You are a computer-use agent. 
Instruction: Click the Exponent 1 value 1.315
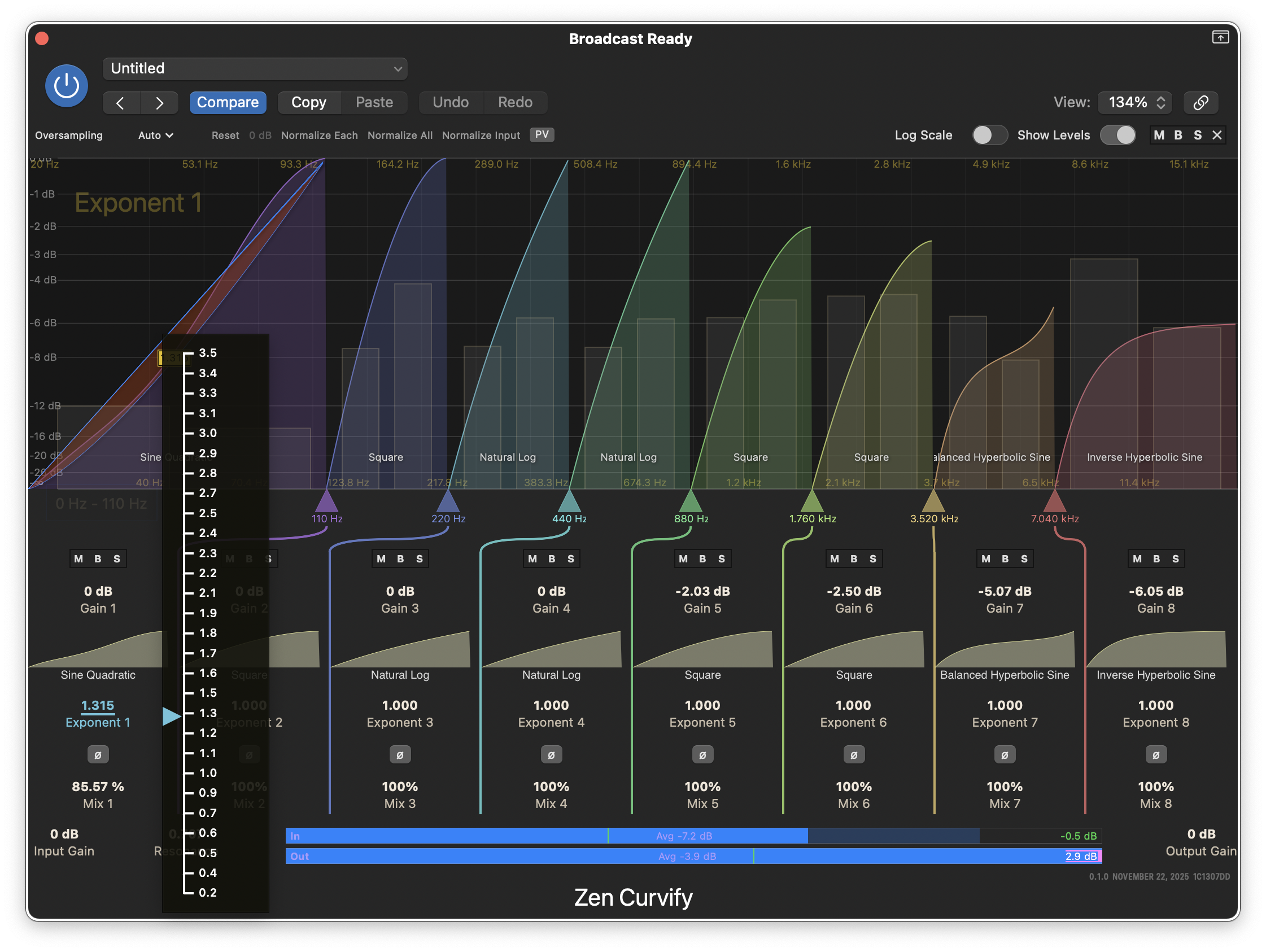tap(97, 705)
